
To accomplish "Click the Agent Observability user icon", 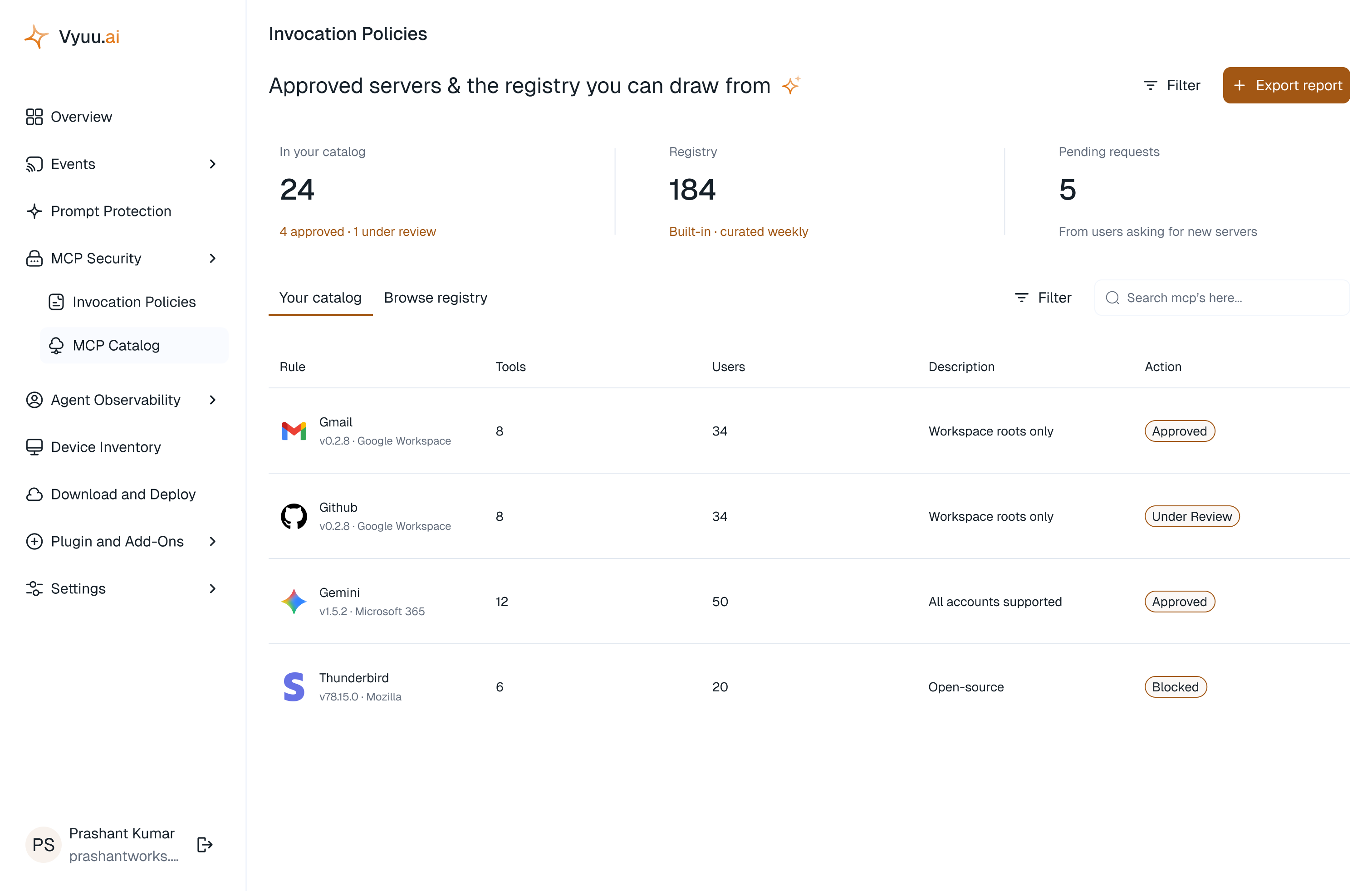I will point(34,399).
